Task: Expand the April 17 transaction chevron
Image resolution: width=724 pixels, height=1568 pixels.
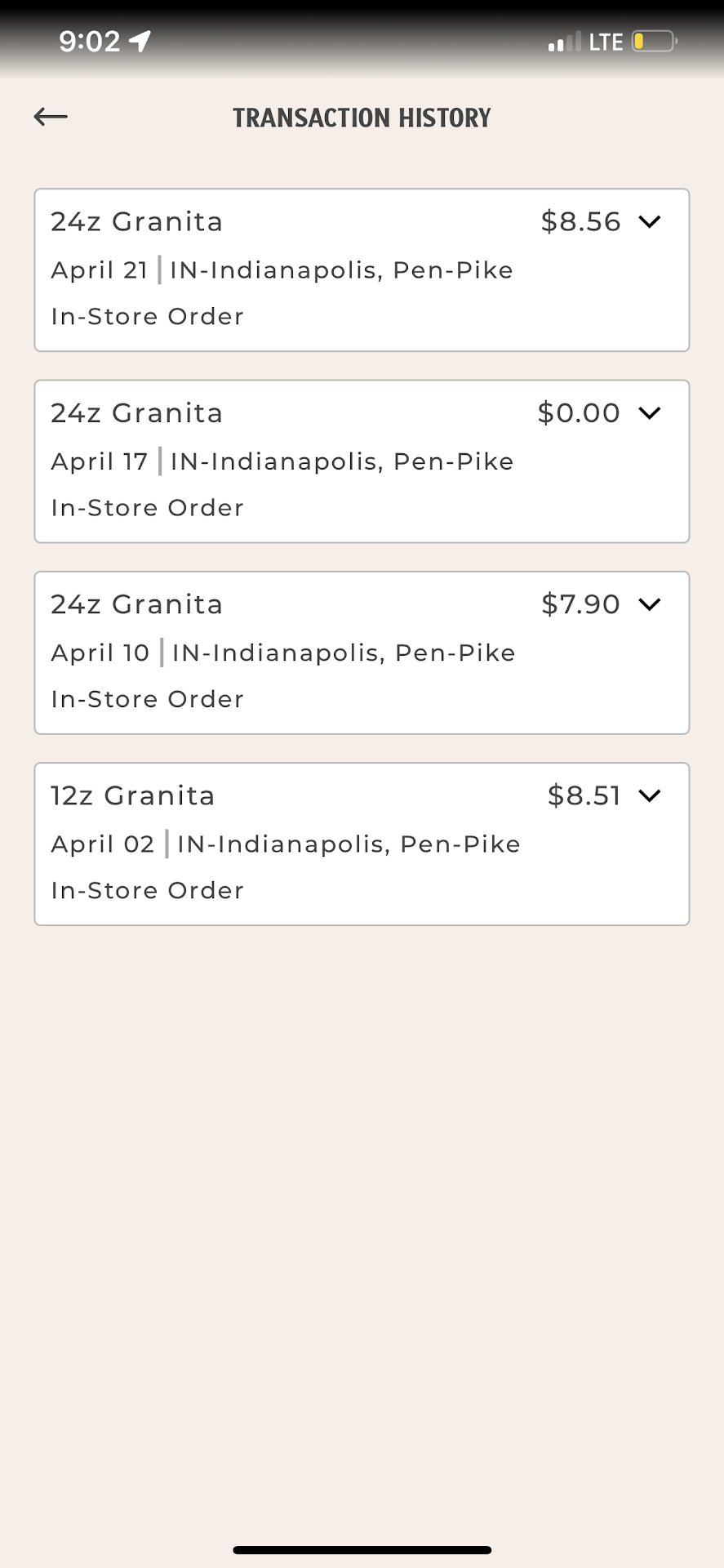Action: tap(650, 412)
